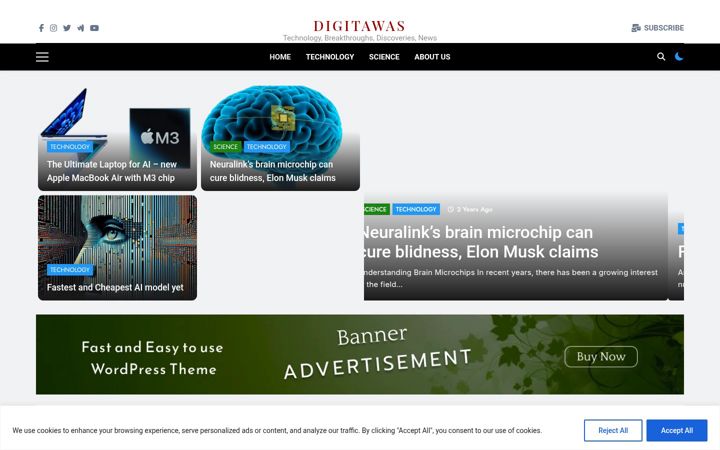Click Technology tag in featured slider

[416, 209]
